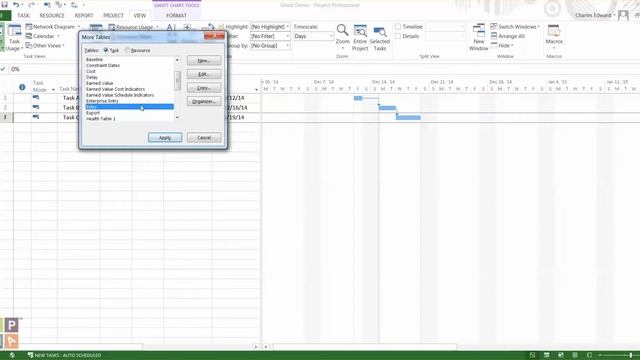Click the Other Views icon
Viewport: 640px width, 360px height.
click(29, 45)
